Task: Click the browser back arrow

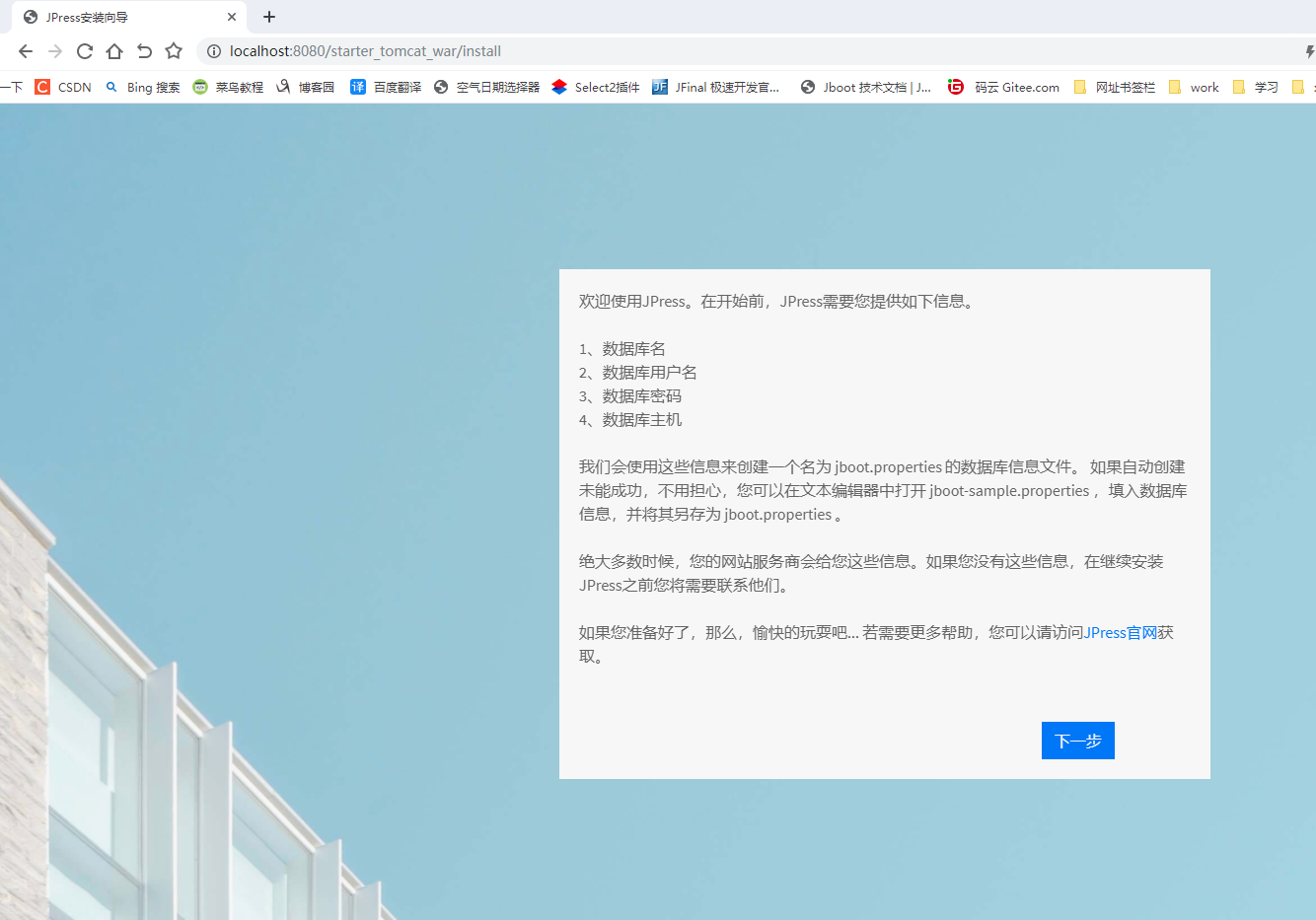Action: point(26,51)
